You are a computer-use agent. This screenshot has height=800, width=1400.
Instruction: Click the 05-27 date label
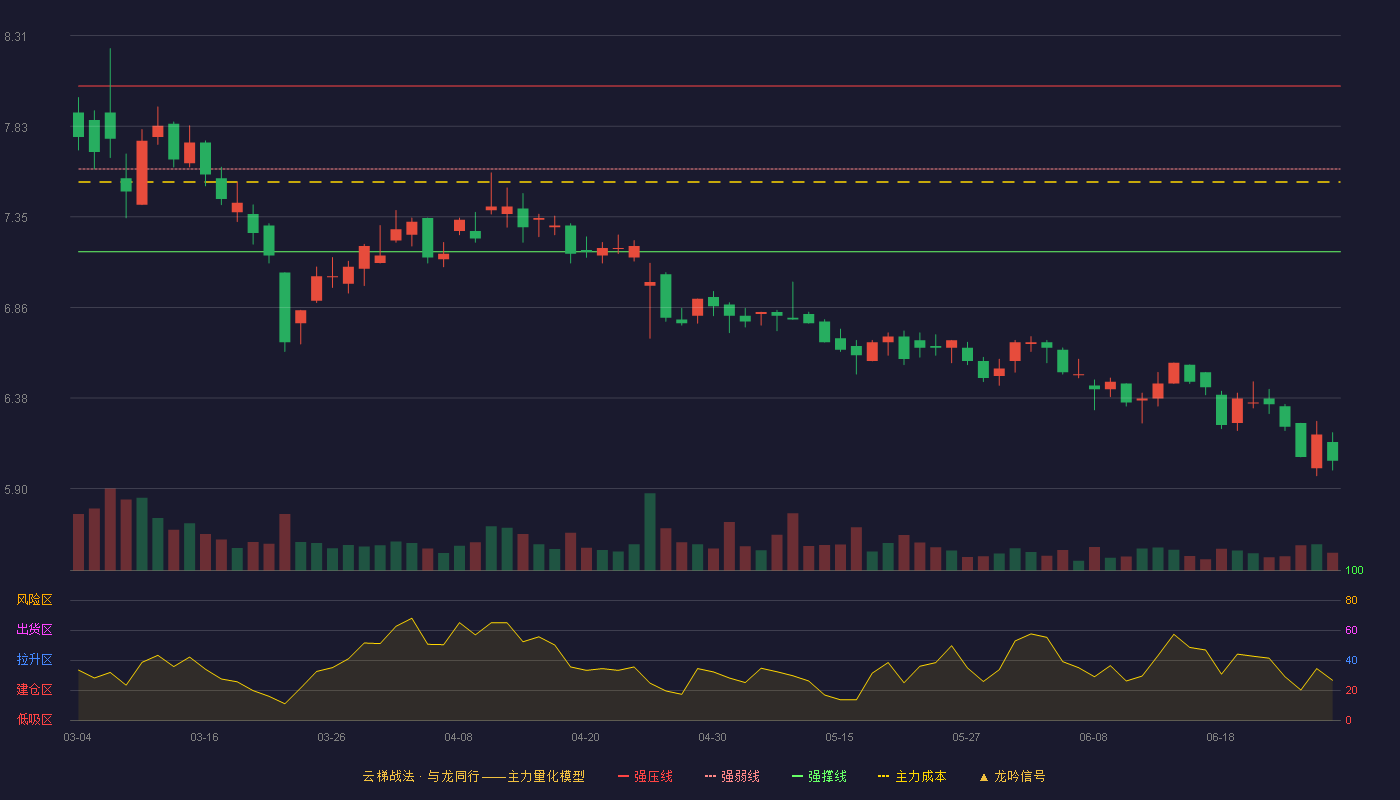(x=966, y=737)
